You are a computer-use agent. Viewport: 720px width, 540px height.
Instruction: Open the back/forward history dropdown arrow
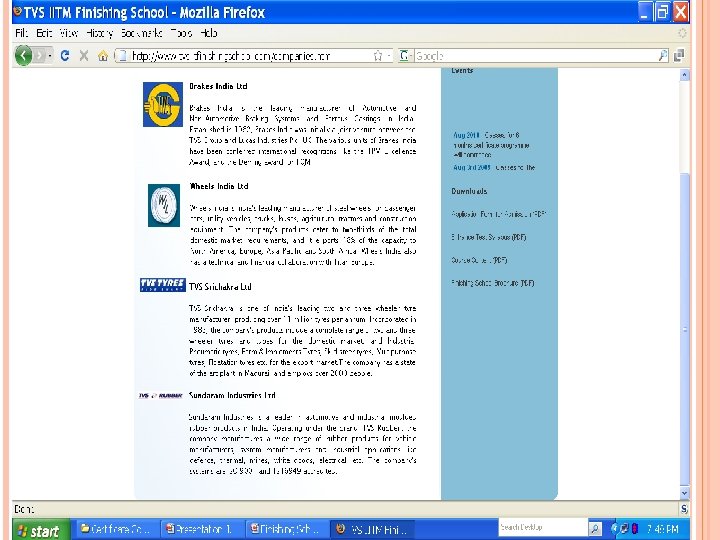pos(50,56)
